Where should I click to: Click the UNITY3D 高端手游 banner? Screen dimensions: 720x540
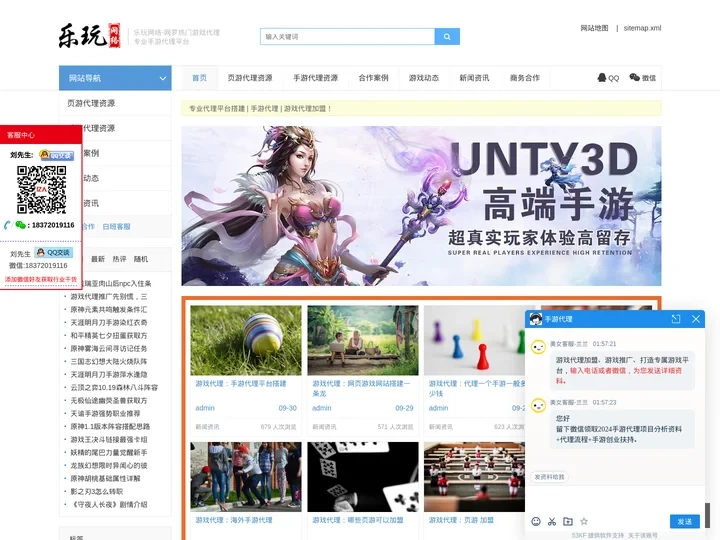(x=422, y=206)
